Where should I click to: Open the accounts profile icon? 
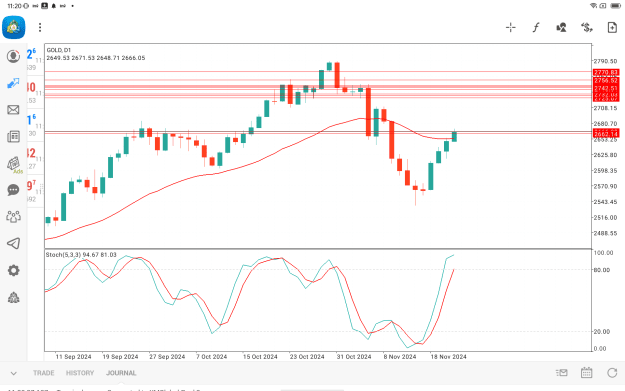13,56
